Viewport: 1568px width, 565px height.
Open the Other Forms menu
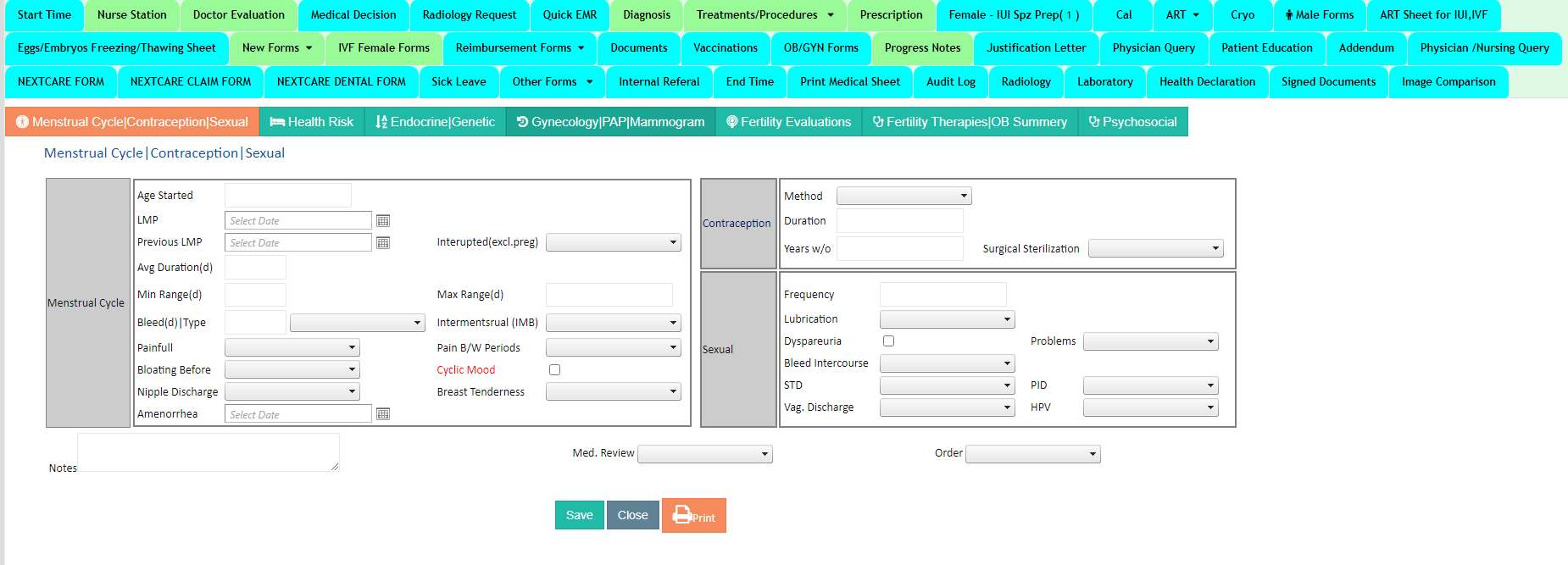point(552,82)
